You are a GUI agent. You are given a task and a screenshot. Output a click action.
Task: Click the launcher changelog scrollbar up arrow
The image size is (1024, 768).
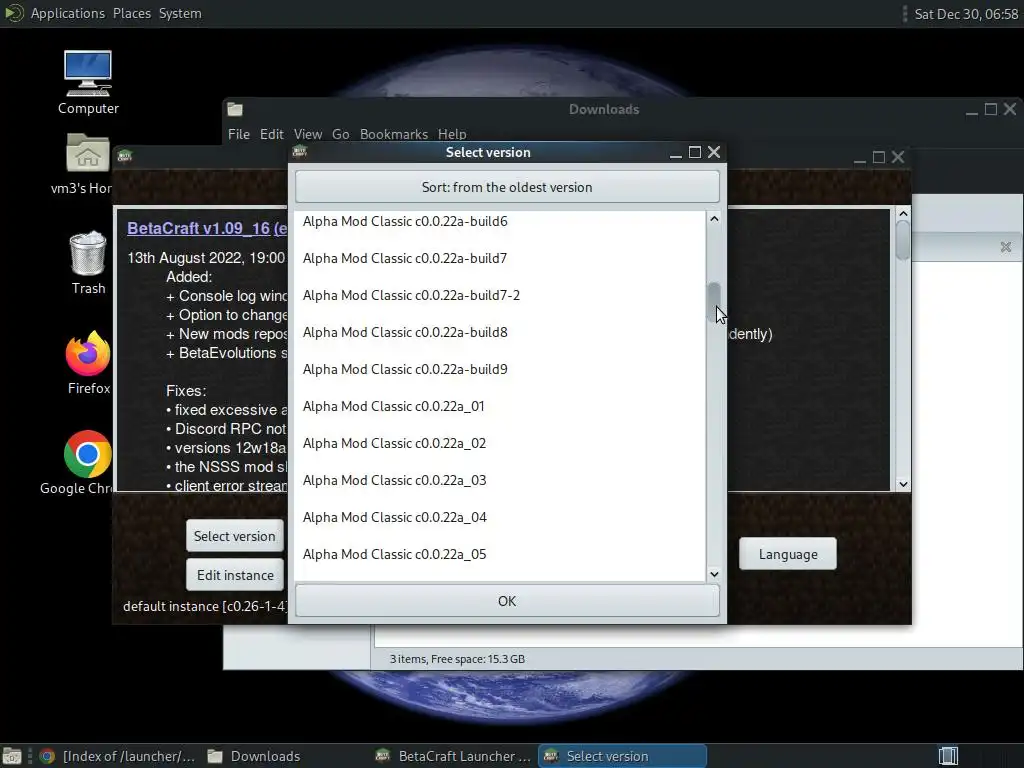903,214
